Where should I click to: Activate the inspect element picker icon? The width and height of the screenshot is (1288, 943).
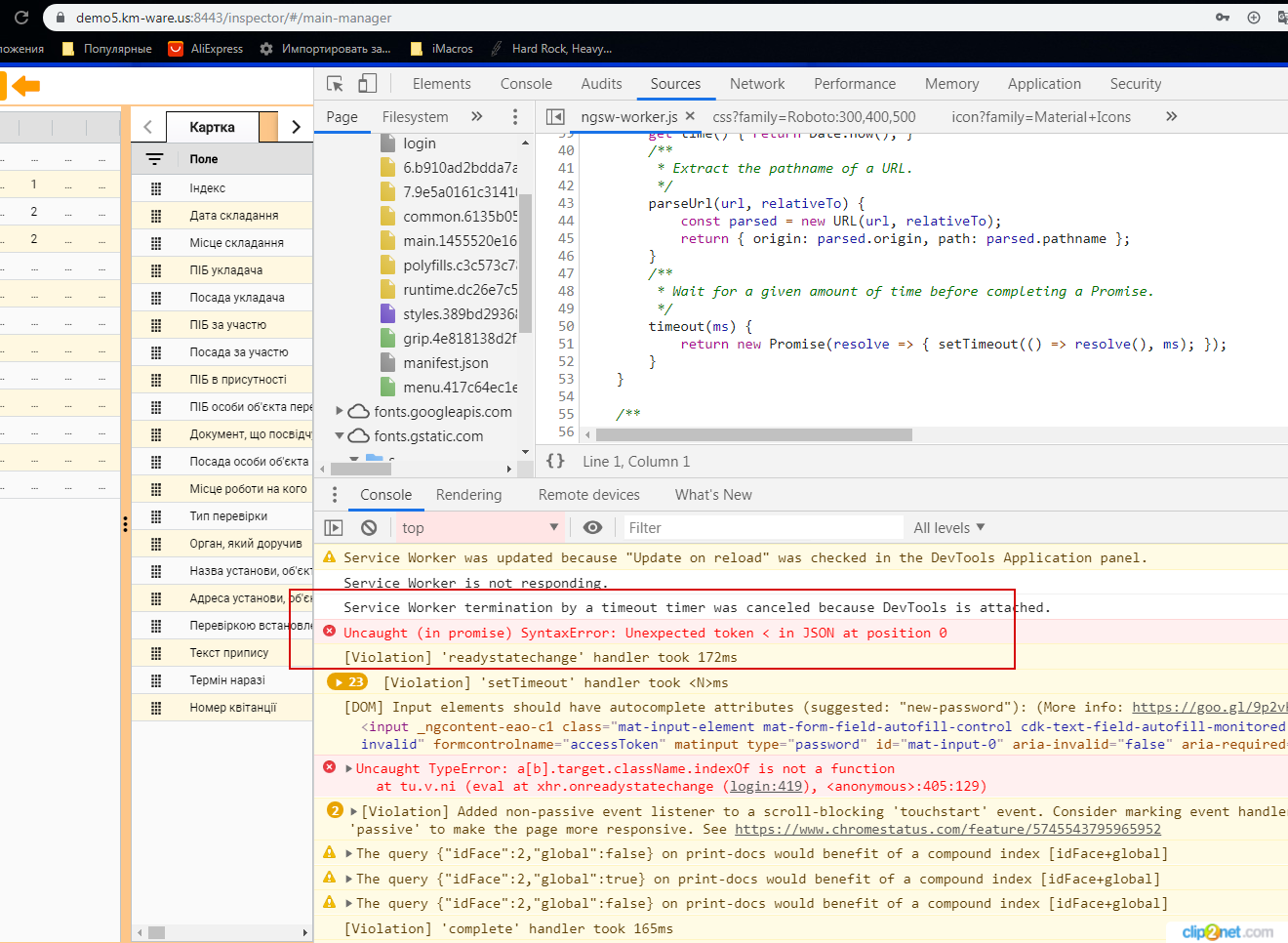coord(335,84)
